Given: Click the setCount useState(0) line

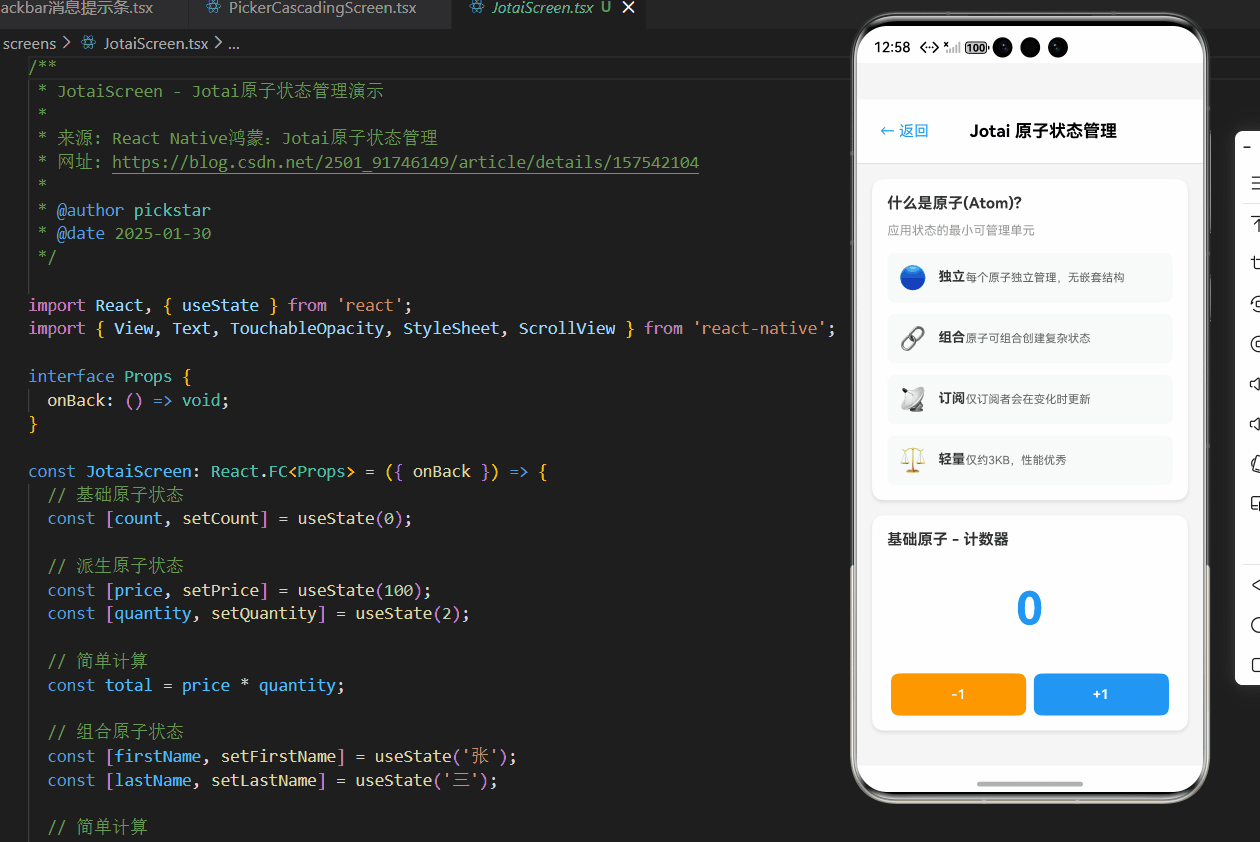Looking at the screenshot, I should (x=229, y=518).
